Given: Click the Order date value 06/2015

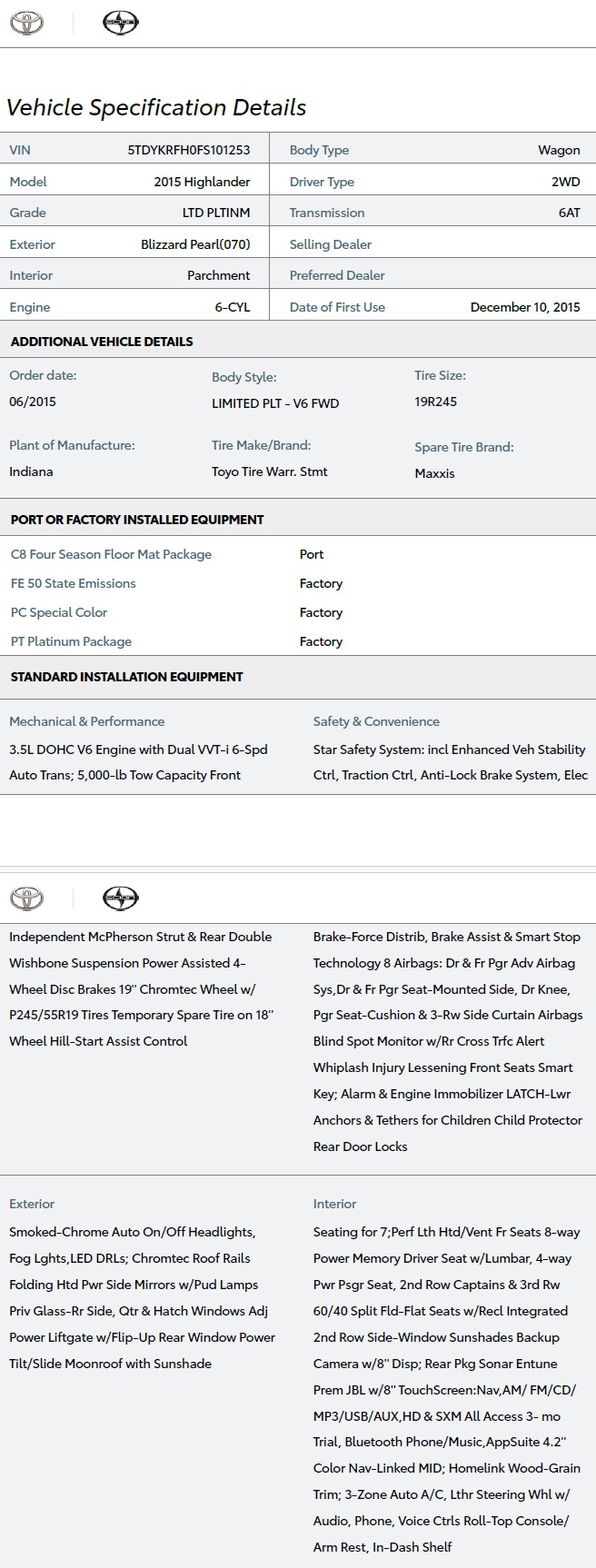Looking at the screenshot, I should (x=33, y=402).
